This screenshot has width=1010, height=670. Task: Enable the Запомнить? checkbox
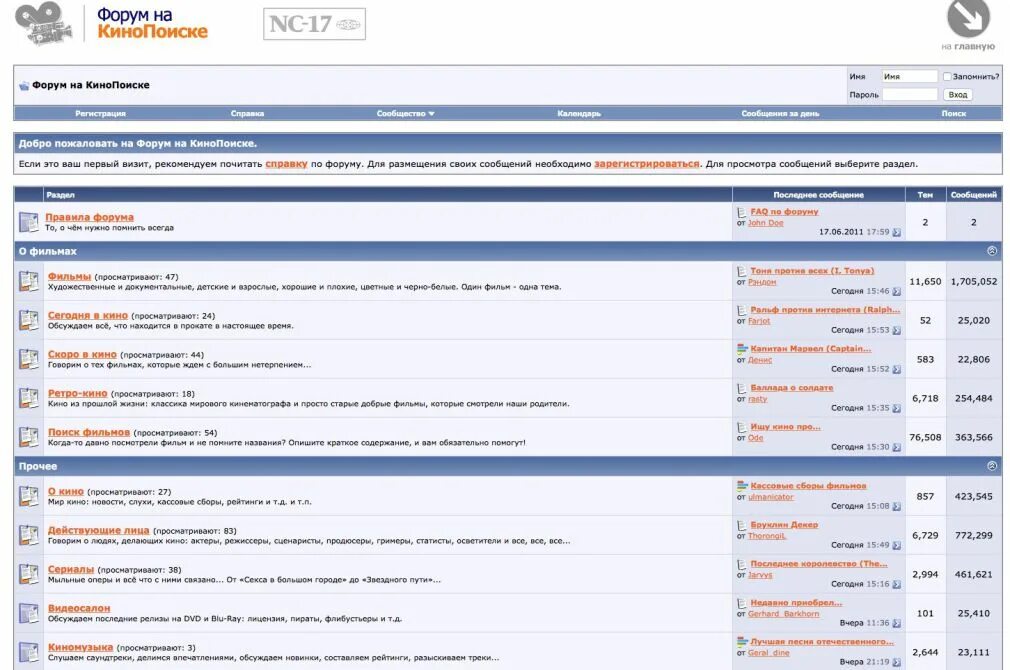[x=947, y=77]
